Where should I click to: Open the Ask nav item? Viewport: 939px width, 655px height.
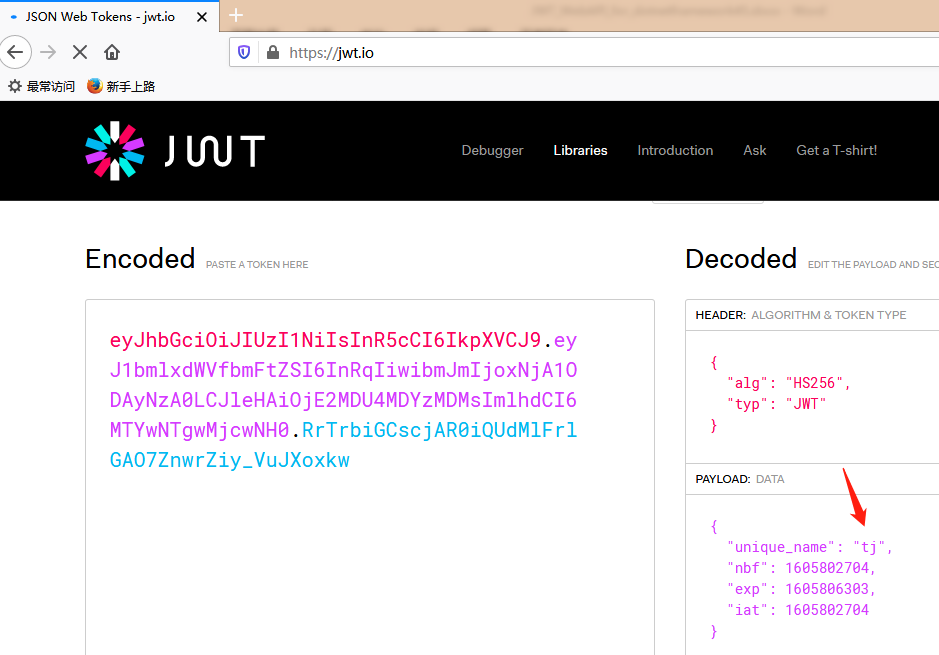[x=755, y=150]
